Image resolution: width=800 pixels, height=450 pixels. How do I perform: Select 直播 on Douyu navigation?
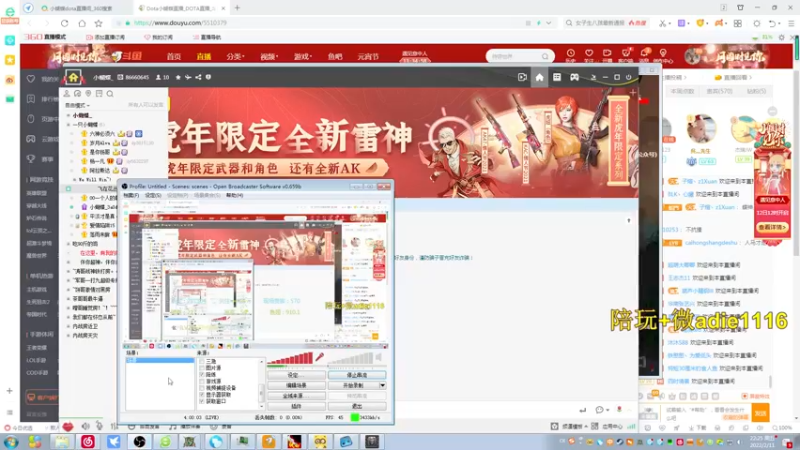click(204, 57)
